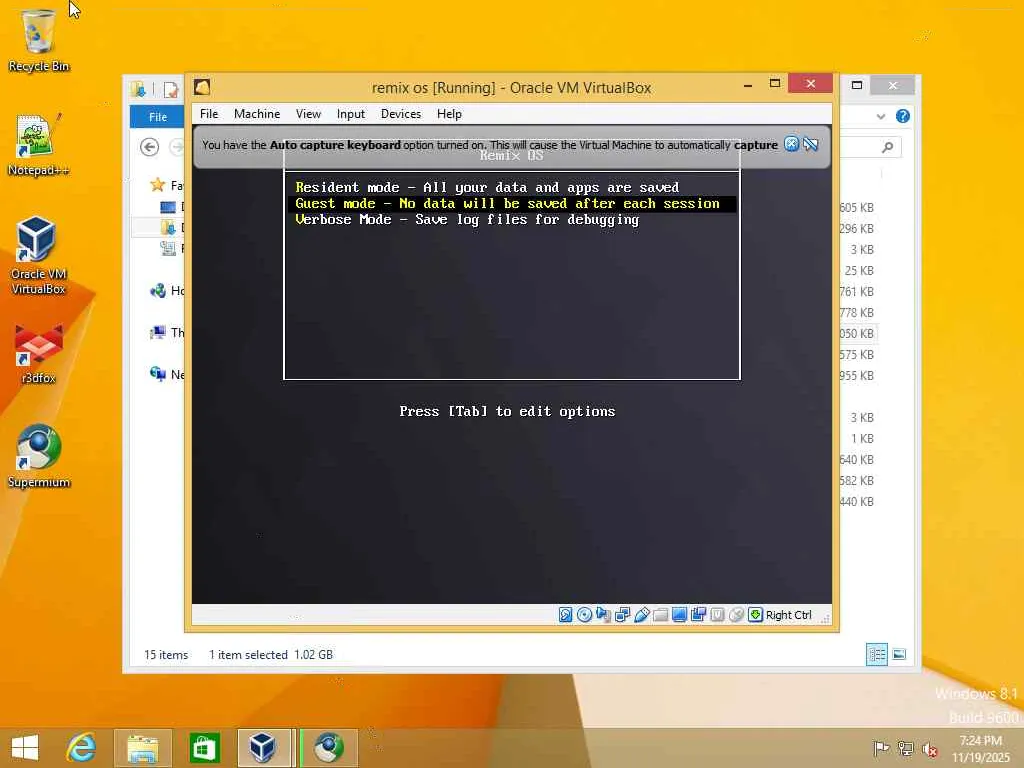Launch Internet Explorer from the taskbar
Image resolution: width=1024 pixels, height=768 pixels.
pos(82,748)
